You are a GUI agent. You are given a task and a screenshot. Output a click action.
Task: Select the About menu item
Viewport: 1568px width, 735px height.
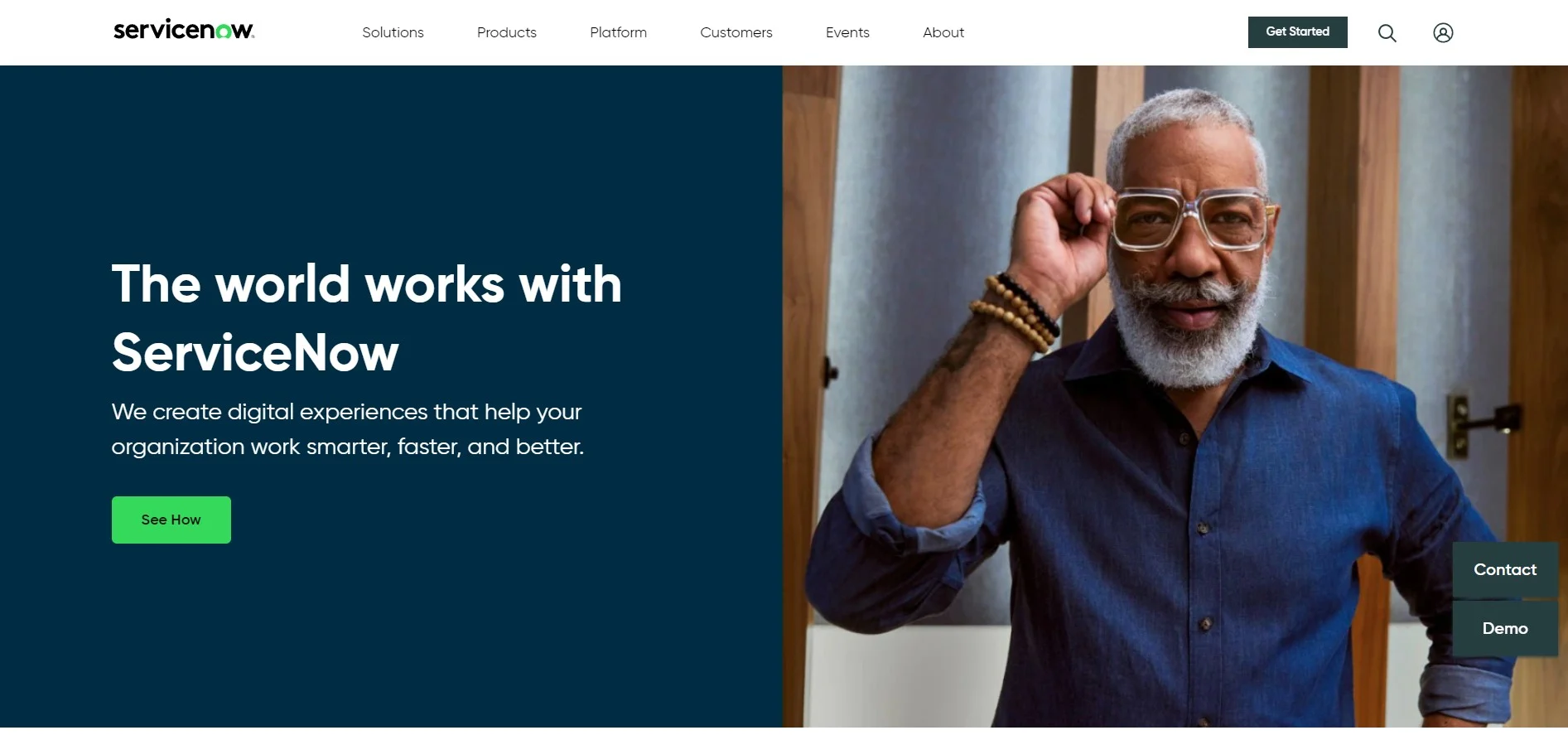(943, 32)
